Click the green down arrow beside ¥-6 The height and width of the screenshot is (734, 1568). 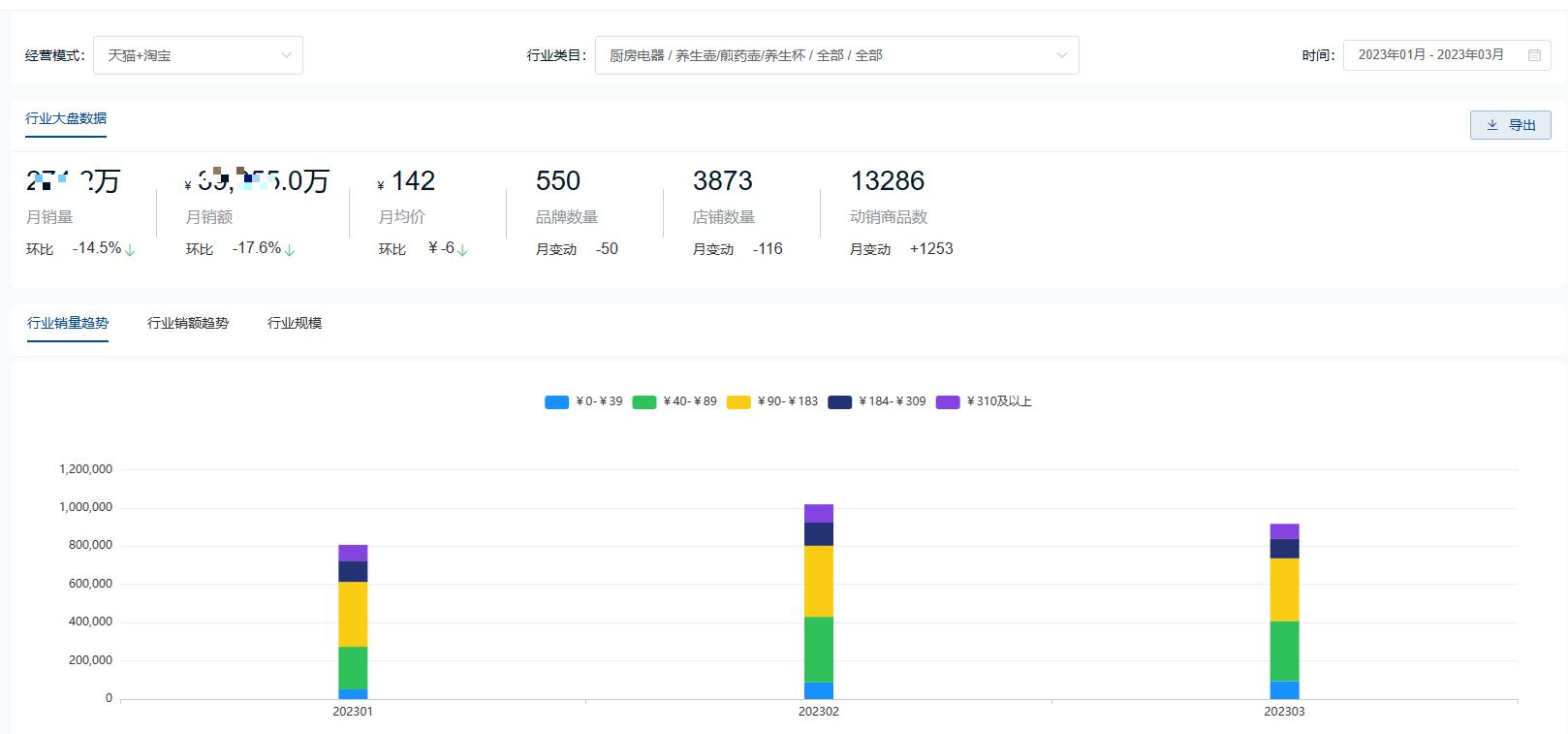click(x=462, y=250)
